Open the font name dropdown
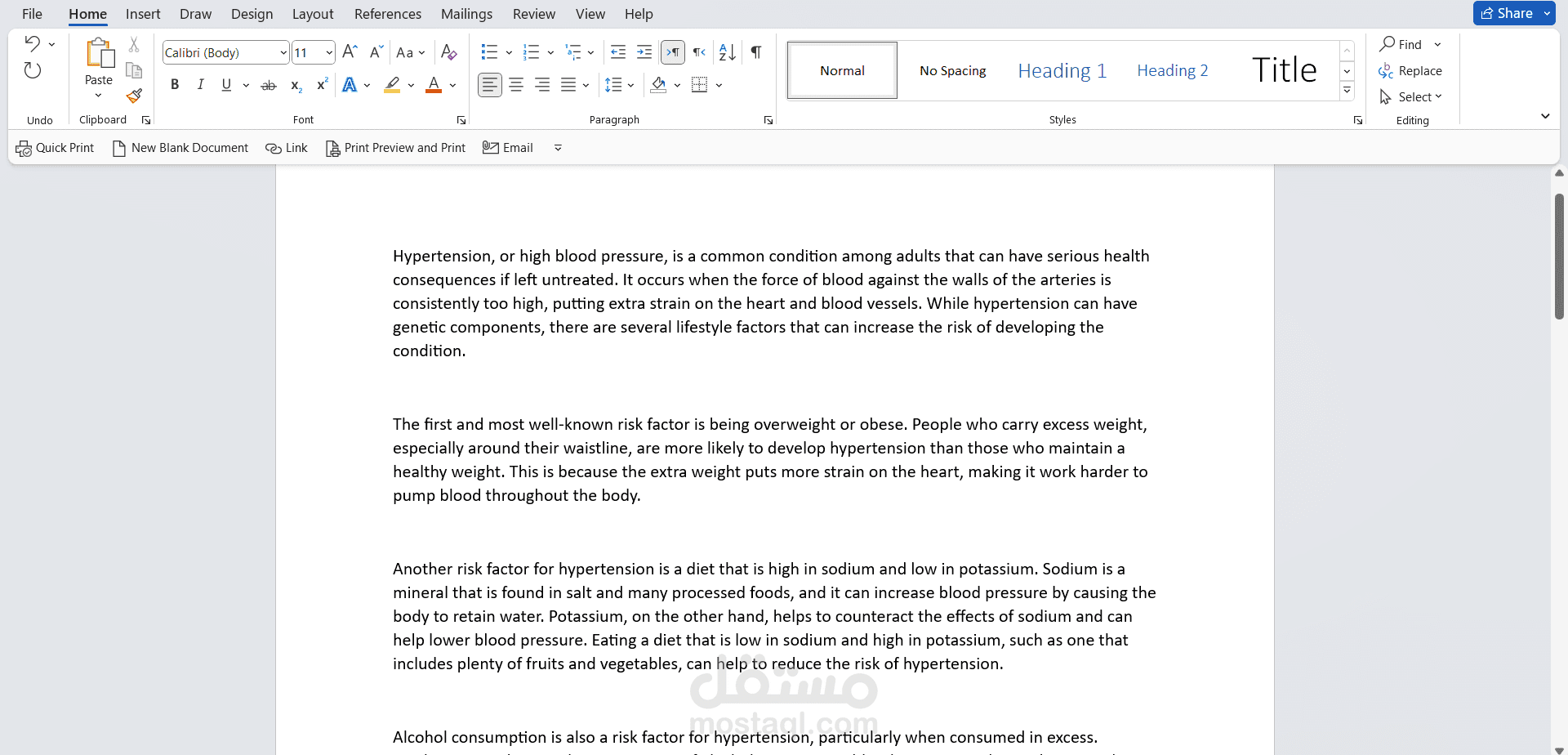This screenshot has width=1568, height=755. click(283, 52)
